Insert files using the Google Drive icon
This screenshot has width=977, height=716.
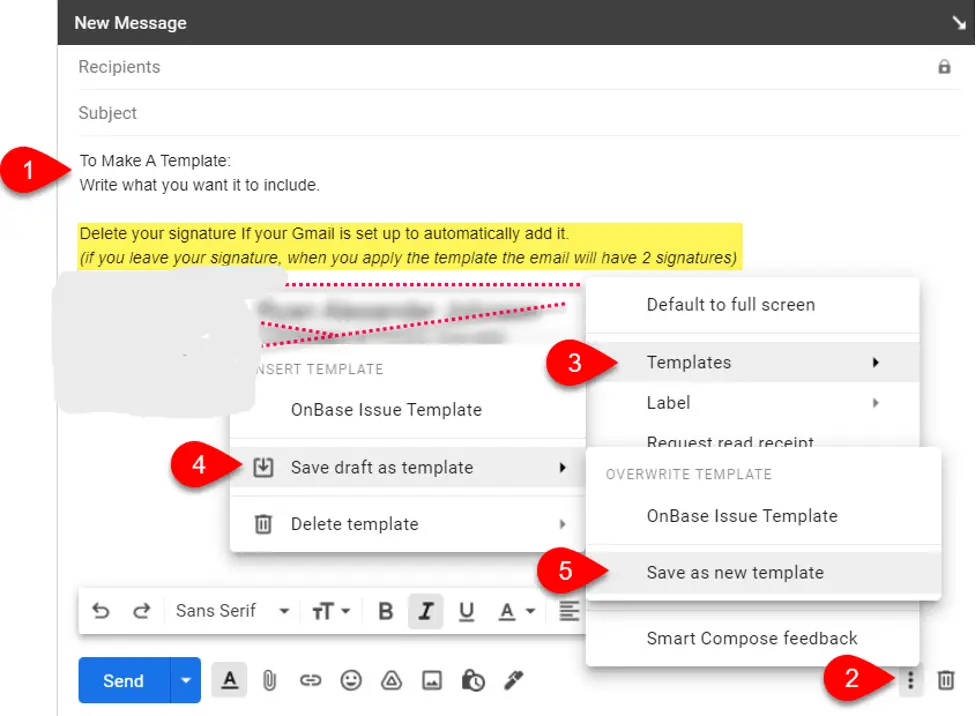pos(391,680)
